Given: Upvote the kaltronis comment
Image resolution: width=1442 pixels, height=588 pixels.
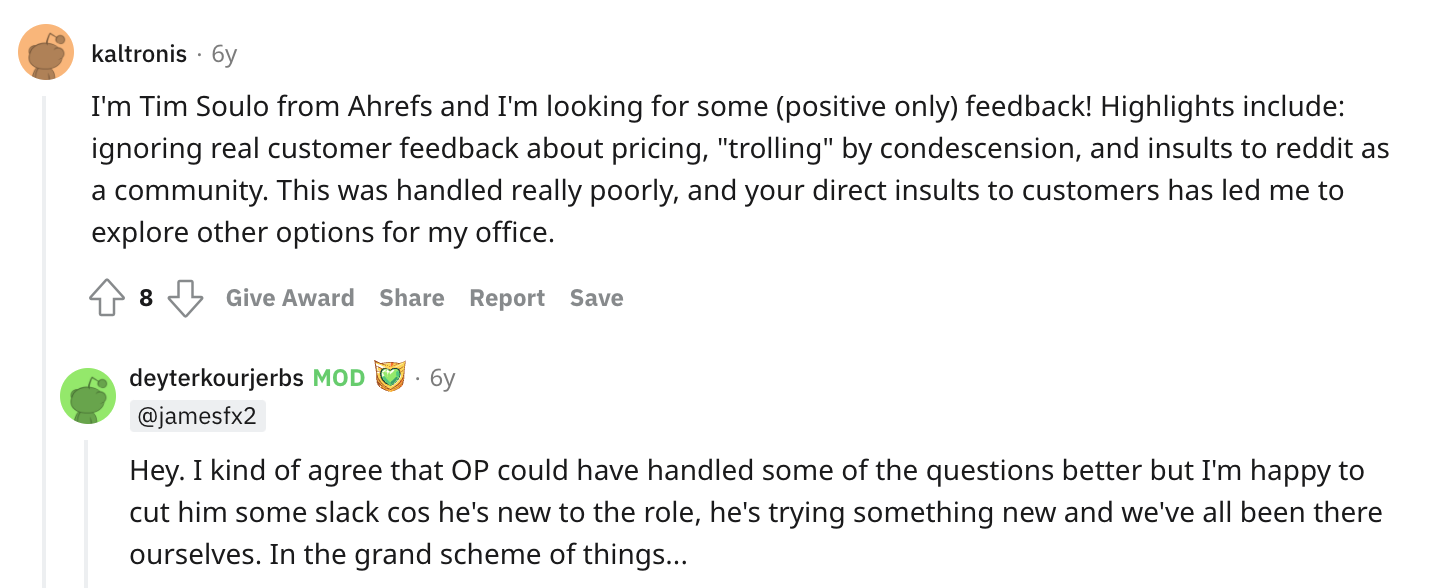Looking at the screenshot, I should tap(108, 298).
